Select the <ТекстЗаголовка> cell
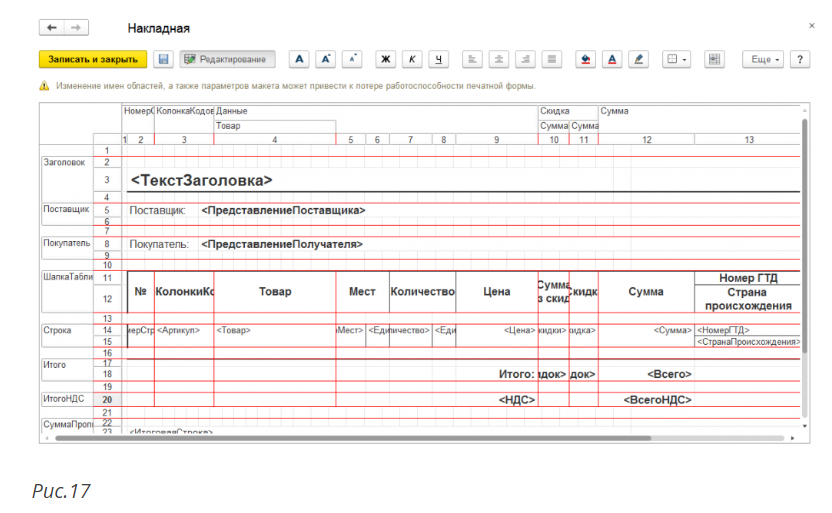Image resolution: width=832 pixels, height=513 pixels. 202,180
